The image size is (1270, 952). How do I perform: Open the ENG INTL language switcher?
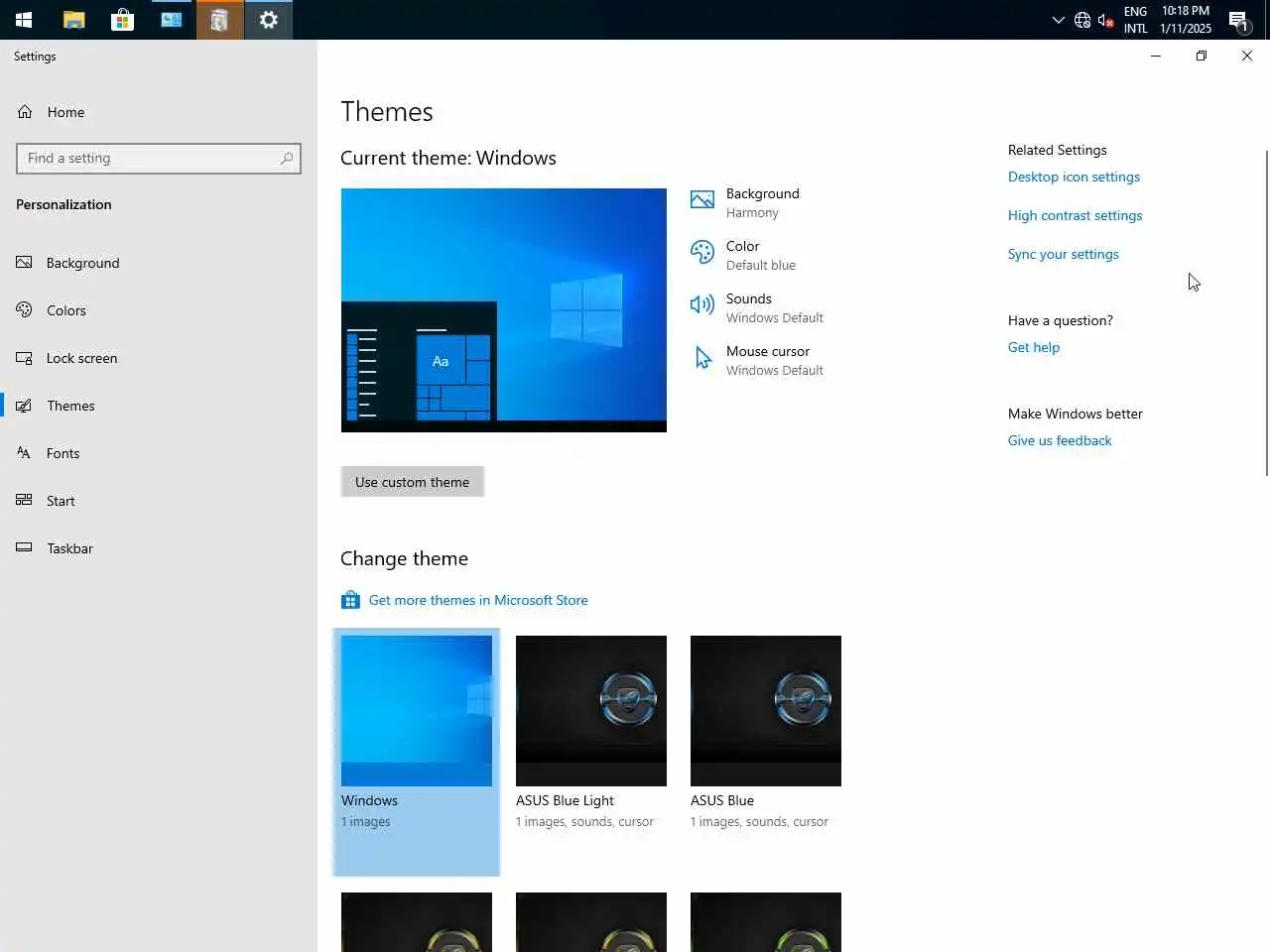pos(1135,20)
